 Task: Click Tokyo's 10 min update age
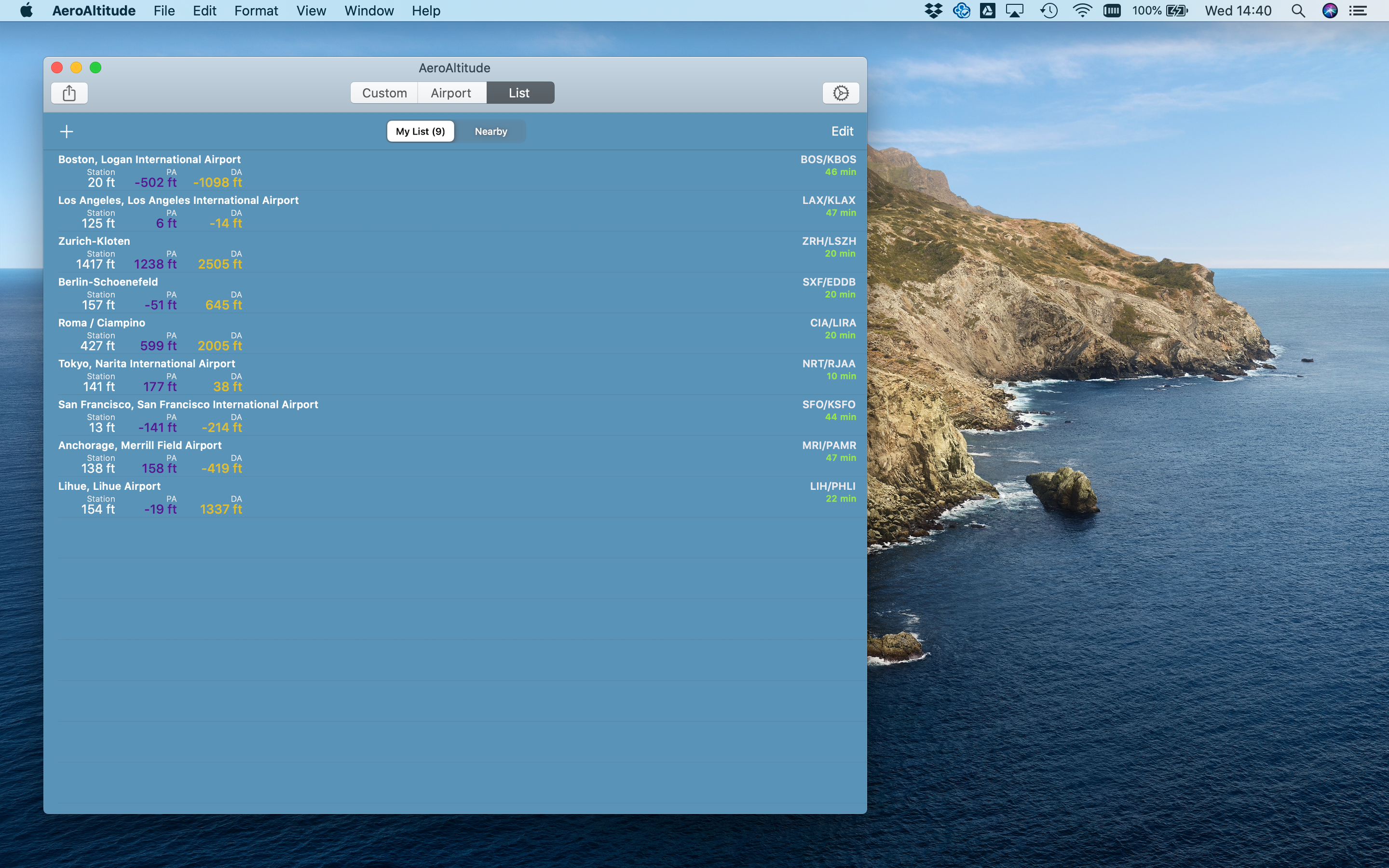841,376
